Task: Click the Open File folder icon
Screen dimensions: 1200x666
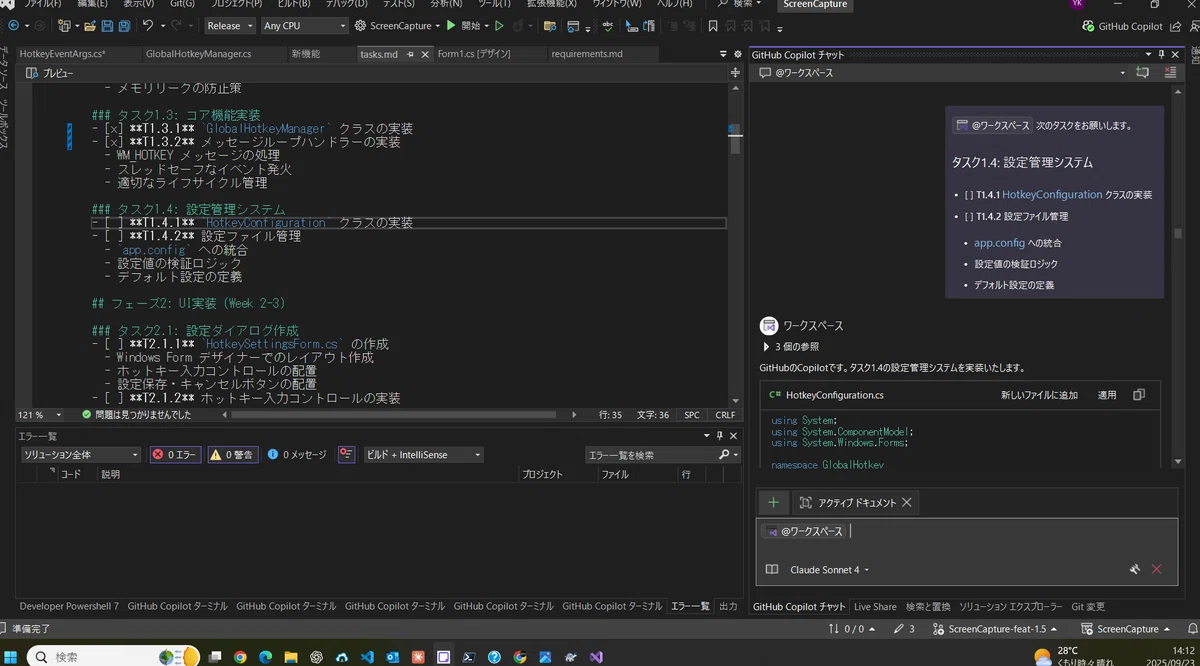Action: click(88, 26)
